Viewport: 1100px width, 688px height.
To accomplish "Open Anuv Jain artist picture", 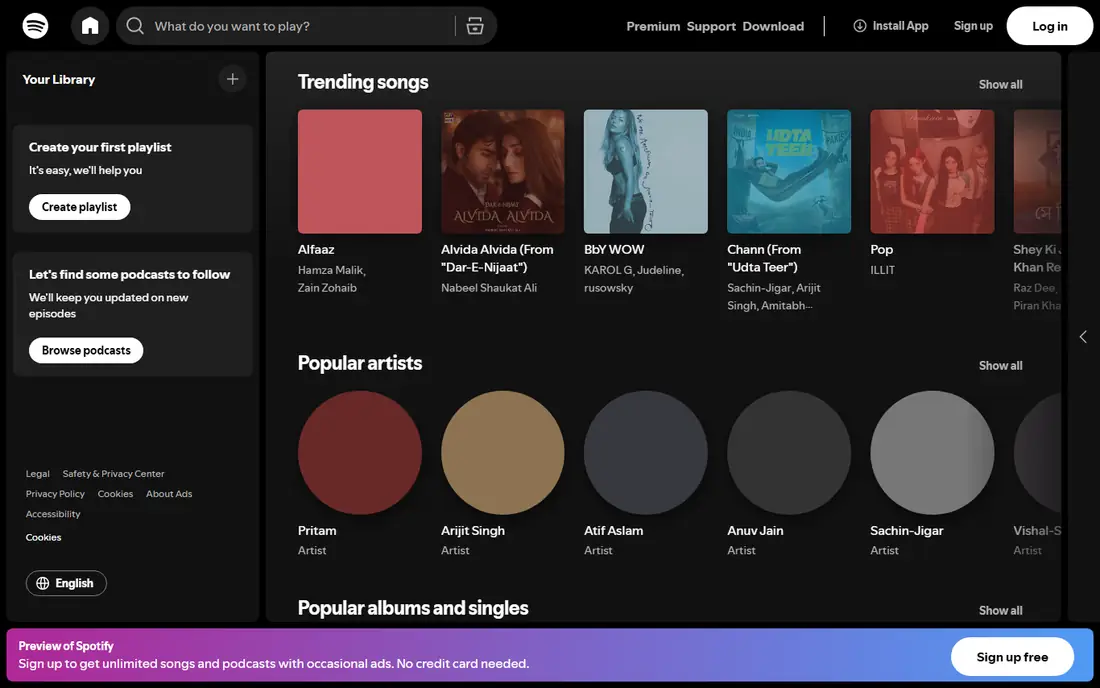I will (789, 452).
